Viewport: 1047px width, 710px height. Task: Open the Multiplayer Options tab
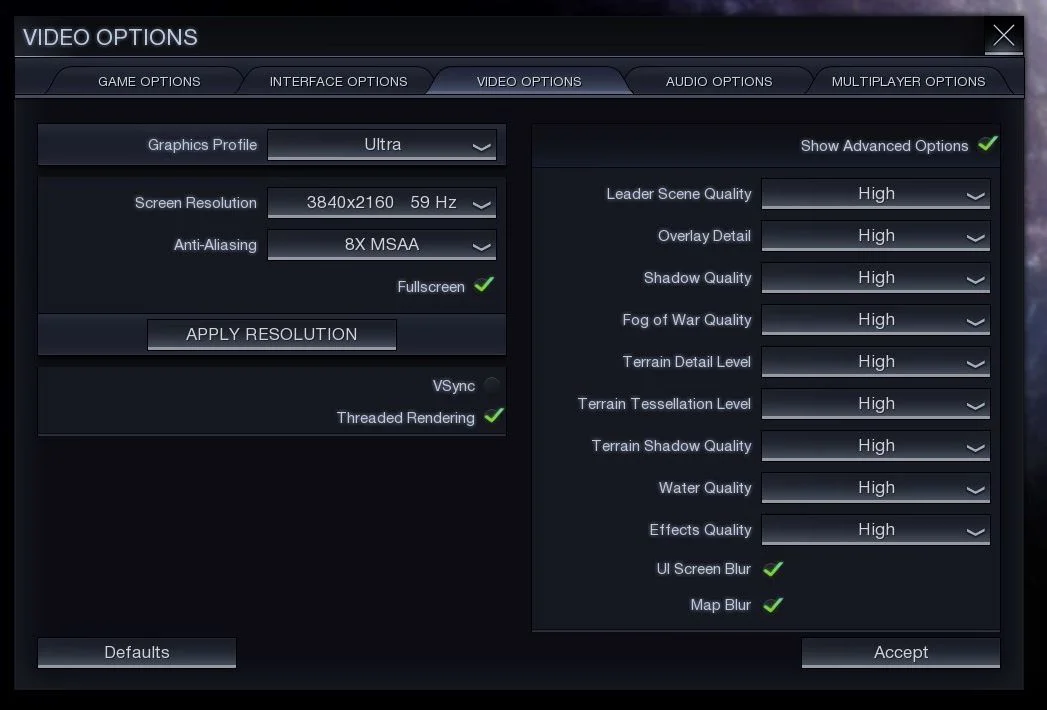[908, 81]
